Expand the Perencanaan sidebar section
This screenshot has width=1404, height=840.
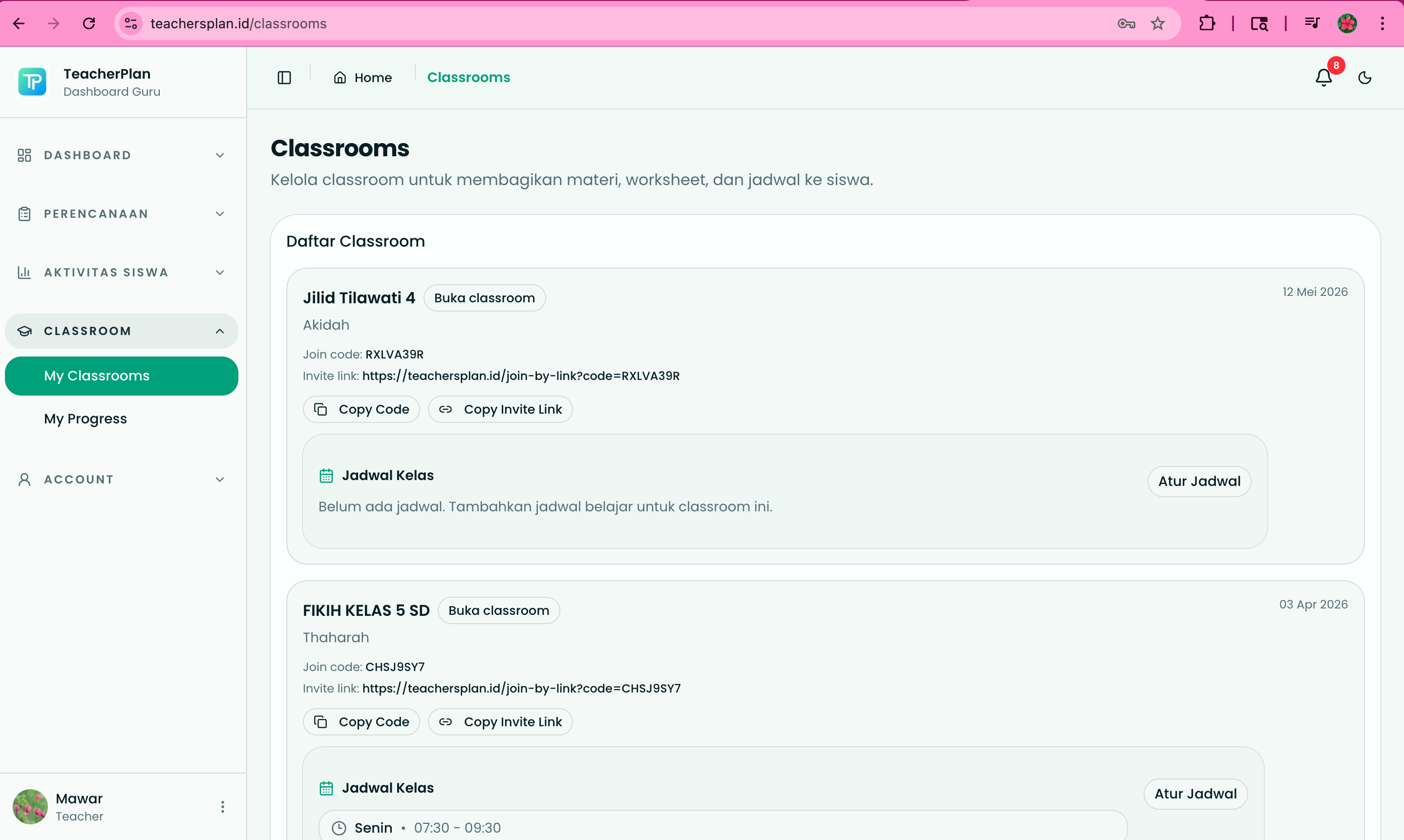(122, 214)
